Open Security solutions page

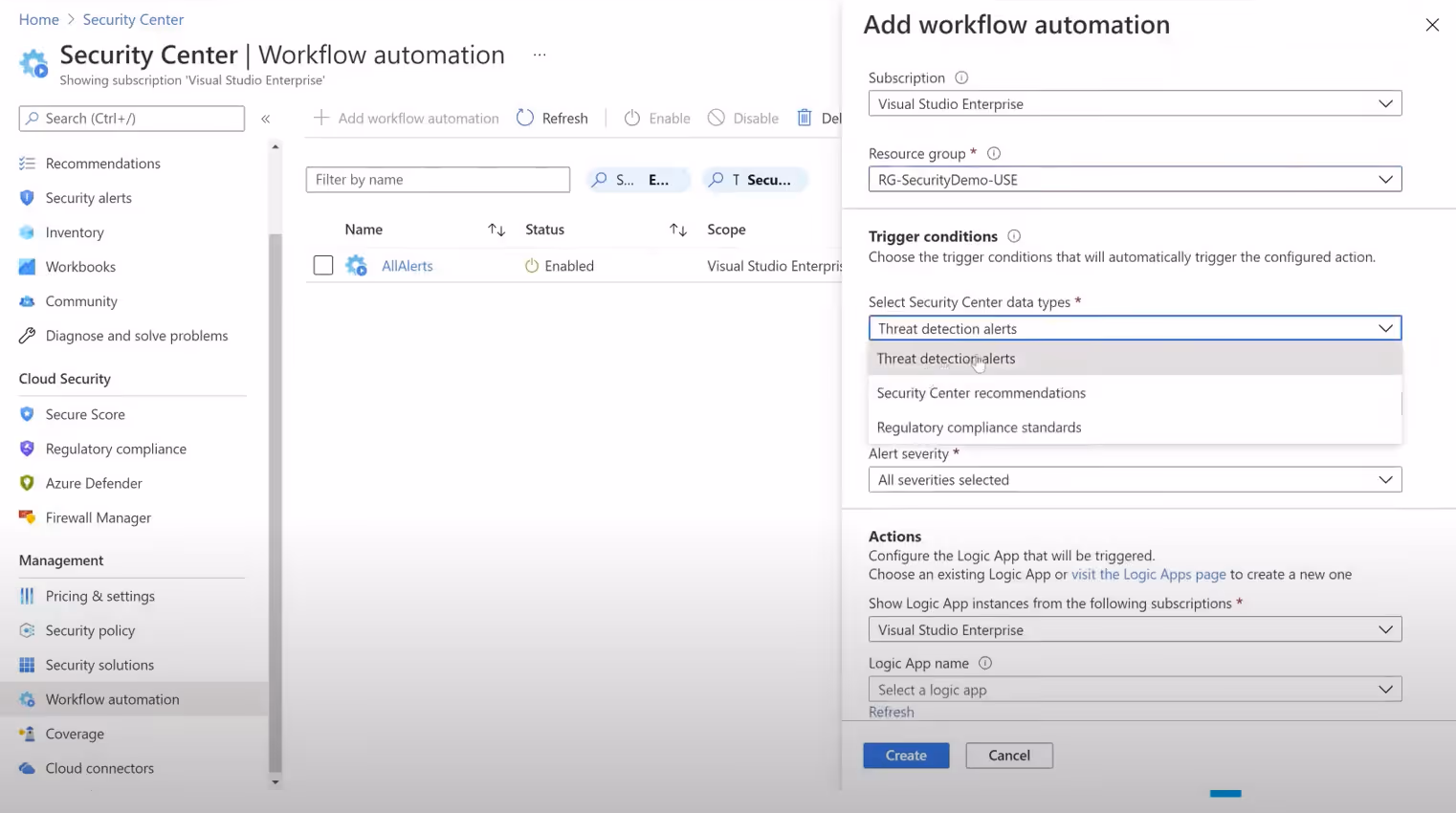pos(99,665)
